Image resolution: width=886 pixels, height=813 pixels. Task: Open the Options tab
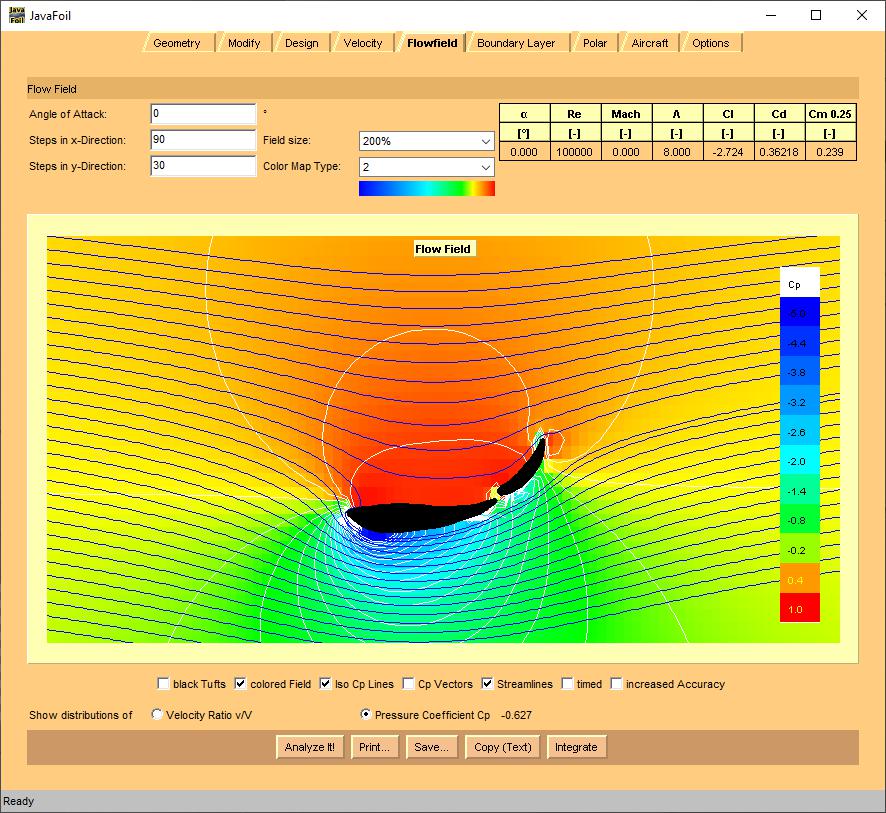coord(711,43)
